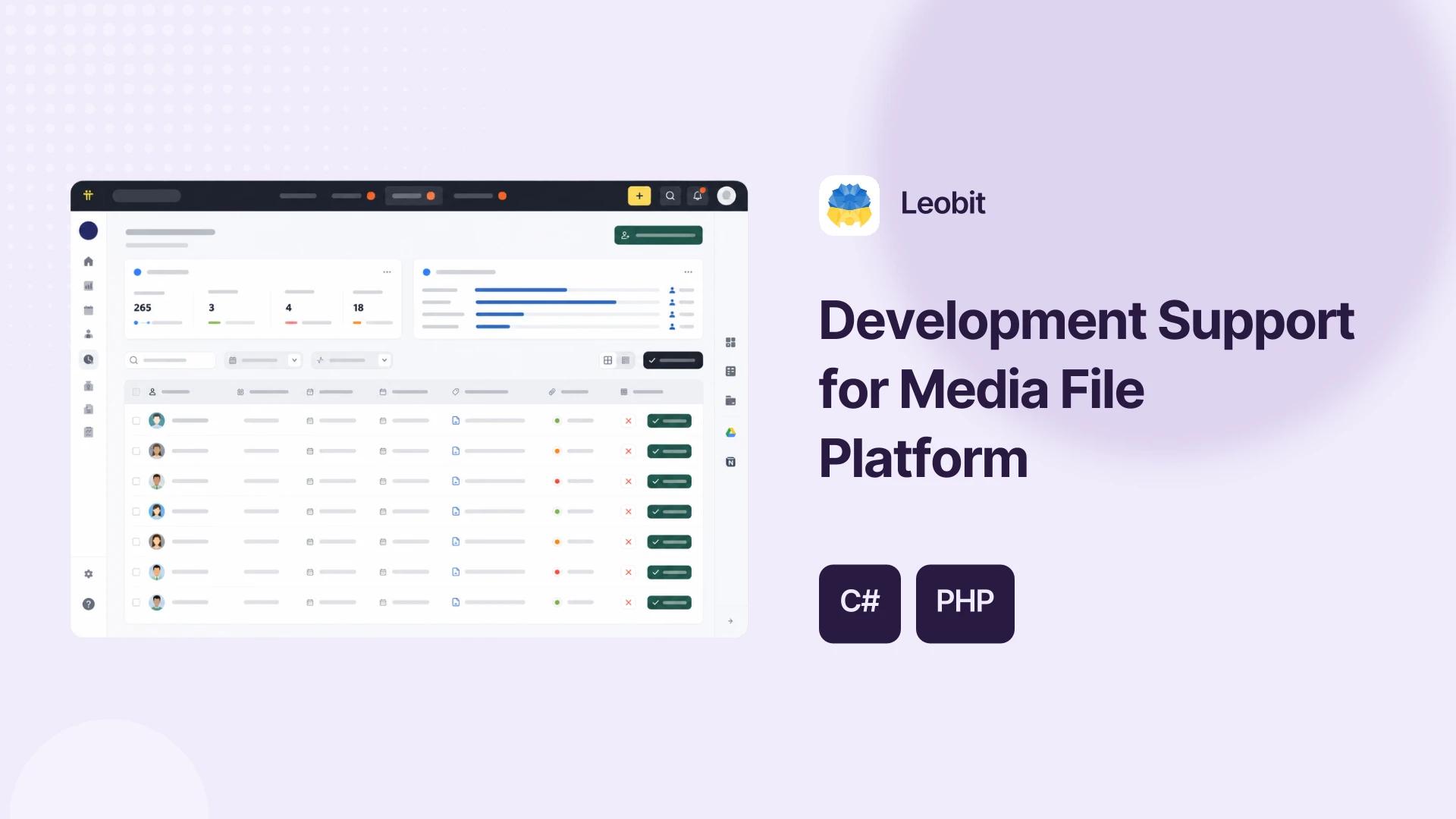
Task: Open the person icon in left sidebar
Action: pyautogui.click(x=89, y=334)
